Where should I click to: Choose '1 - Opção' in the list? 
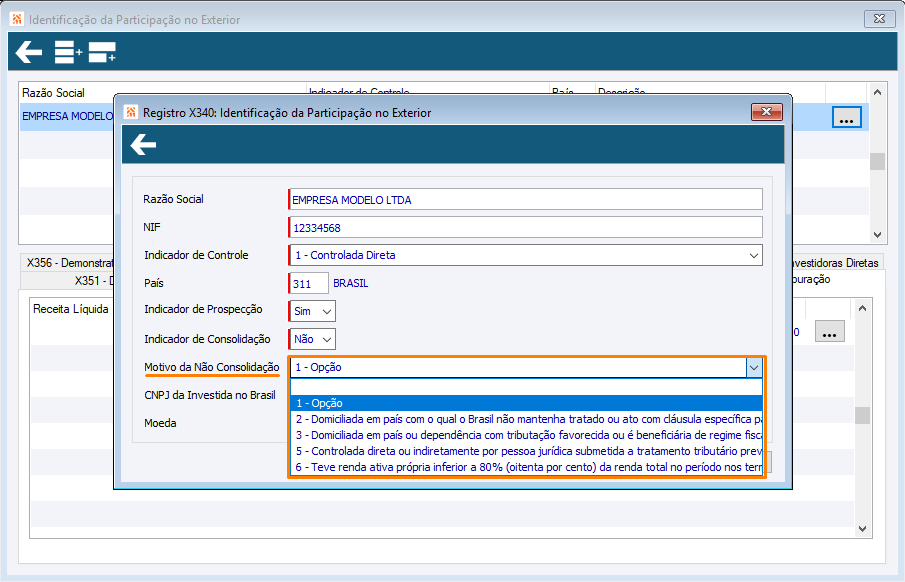tap(526, 403)
